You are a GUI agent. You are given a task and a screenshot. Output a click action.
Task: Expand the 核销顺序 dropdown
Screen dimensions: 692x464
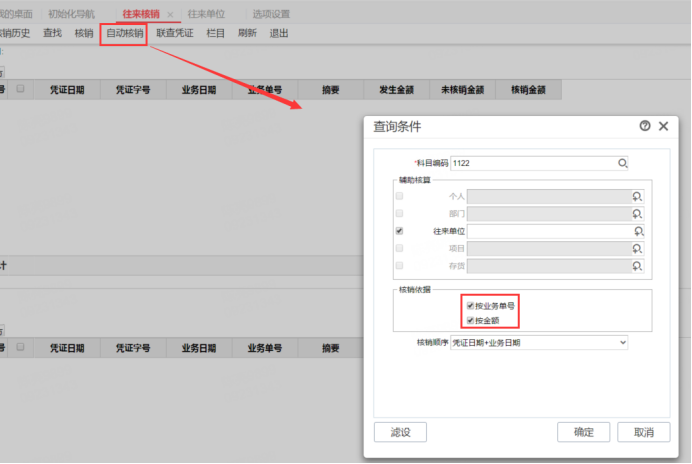(x=622, y=342)
